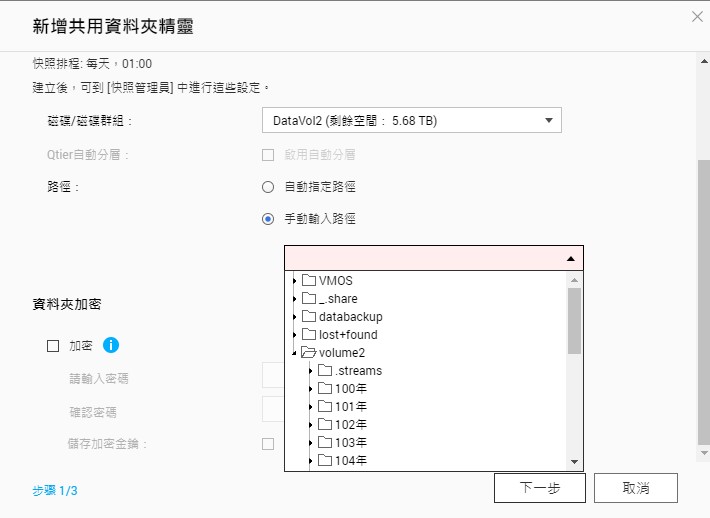Click the 取消 button
The image size is (710, 518).
pyautogui.click(x=635, y=488)
